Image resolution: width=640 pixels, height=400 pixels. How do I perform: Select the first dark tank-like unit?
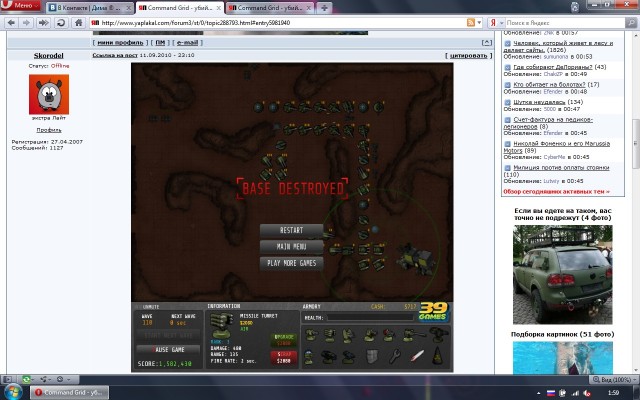(329, 357)
